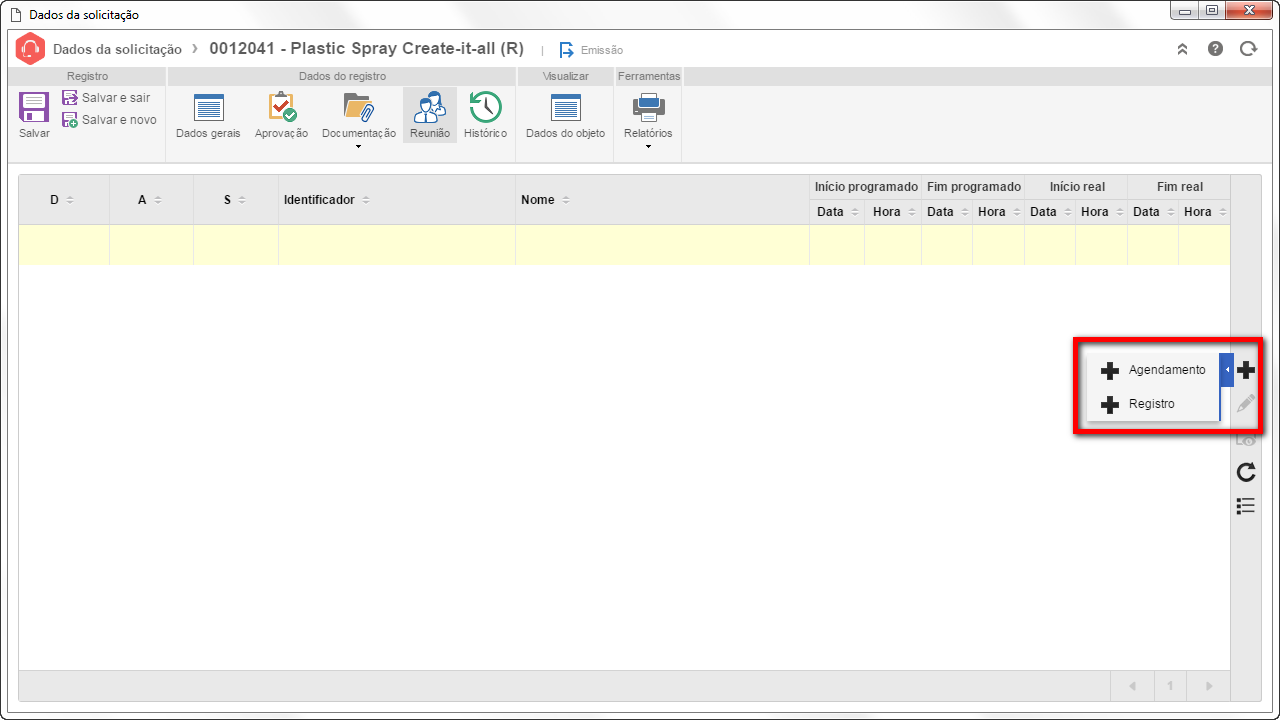Open the Histórico section
Screen dimensions: 1280x720
pos(485,116)
